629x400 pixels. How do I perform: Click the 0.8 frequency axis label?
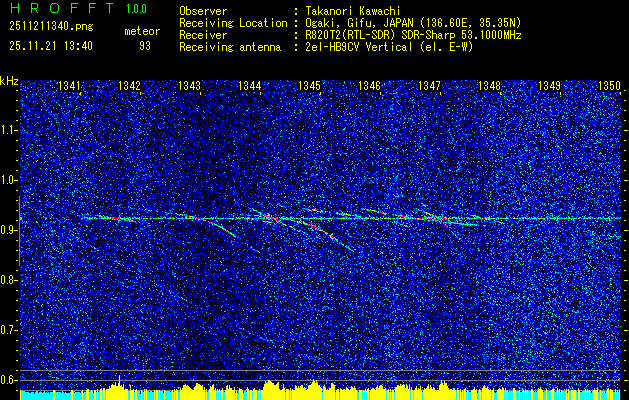click(8, 280)
